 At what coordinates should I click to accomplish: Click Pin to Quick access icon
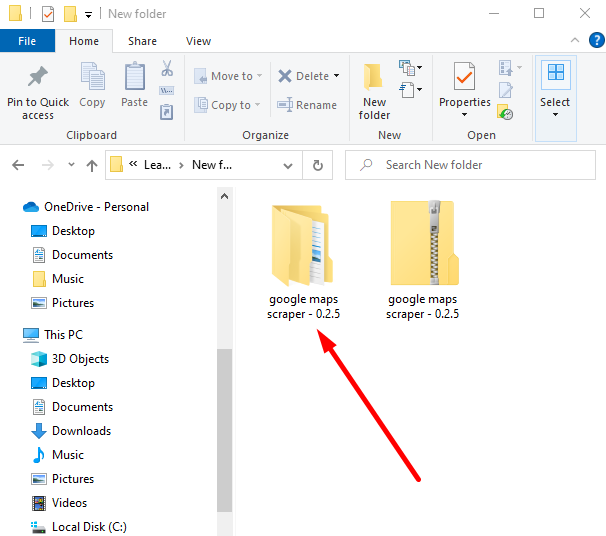[37, 77]
